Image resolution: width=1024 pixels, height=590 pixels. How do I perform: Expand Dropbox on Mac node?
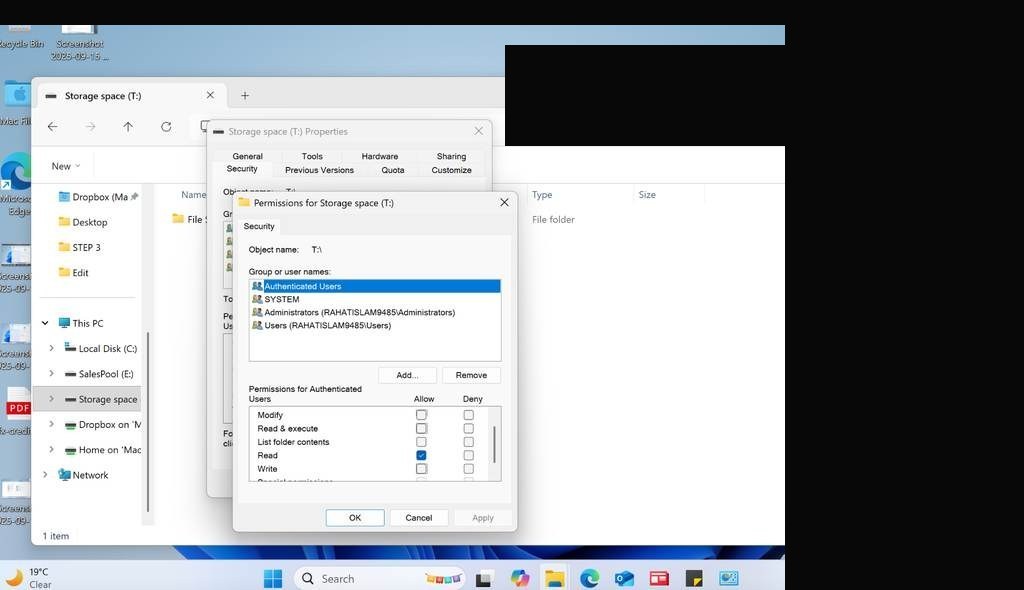coord(52,424)
